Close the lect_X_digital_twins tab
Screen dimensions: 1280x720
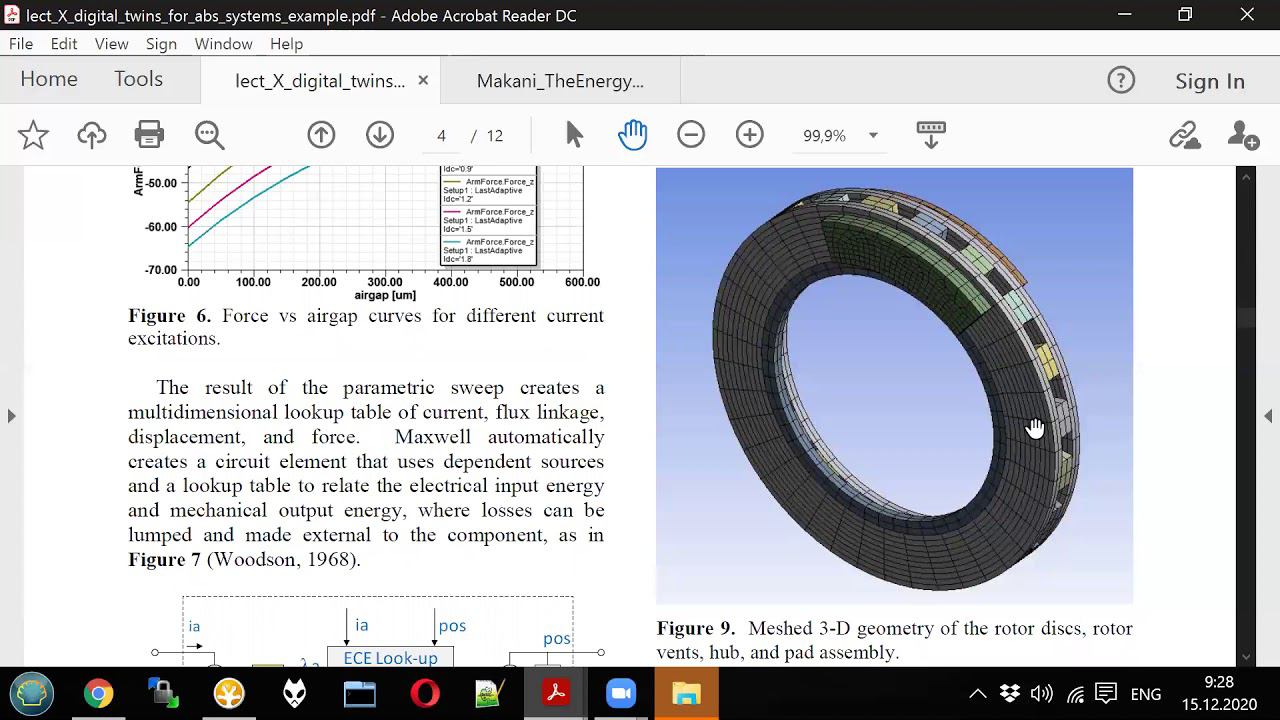pos(423,80)
